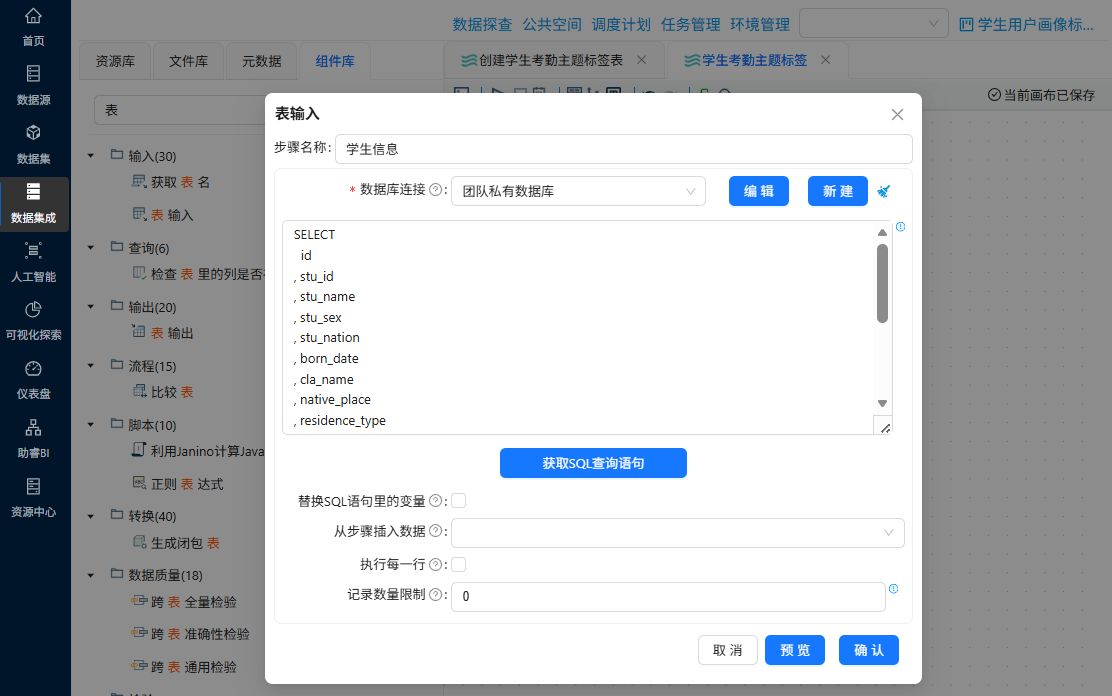Open the 从步骤插入数据 dropdown
This screenshot has height=696, width=1112.
point(677,533)
